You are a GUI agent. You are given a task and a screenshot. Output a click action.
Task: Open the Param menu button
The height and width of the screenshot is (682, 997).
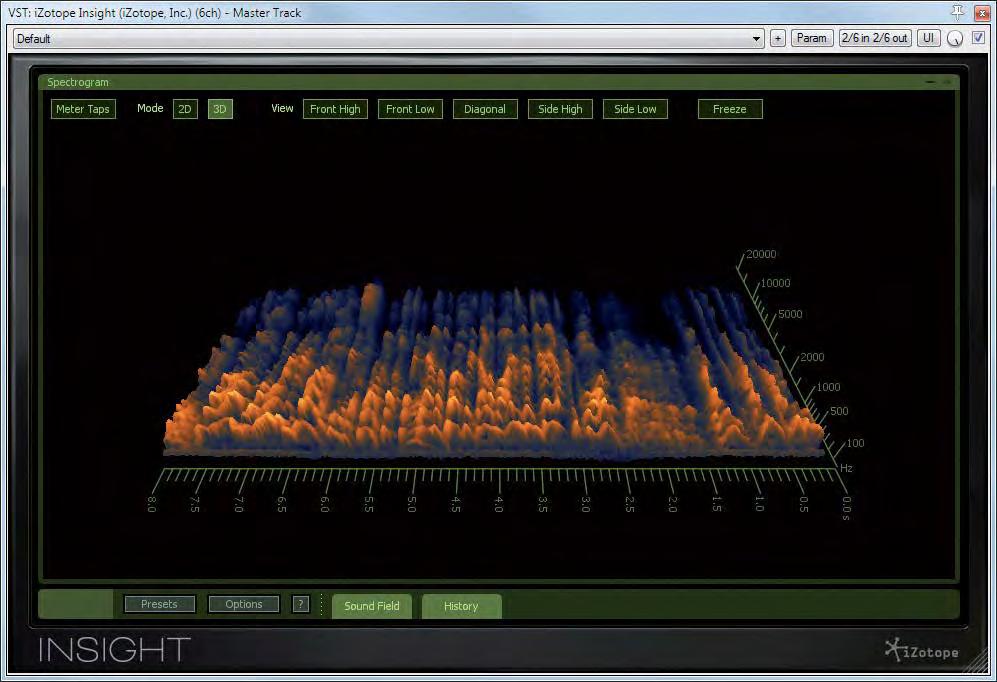click(812, 38)
